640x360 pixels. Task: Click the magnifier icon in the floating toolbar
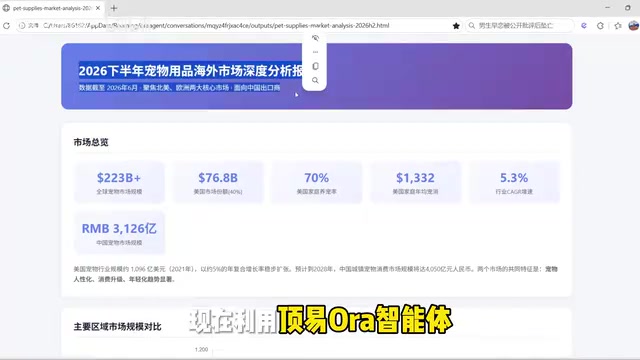315,80
